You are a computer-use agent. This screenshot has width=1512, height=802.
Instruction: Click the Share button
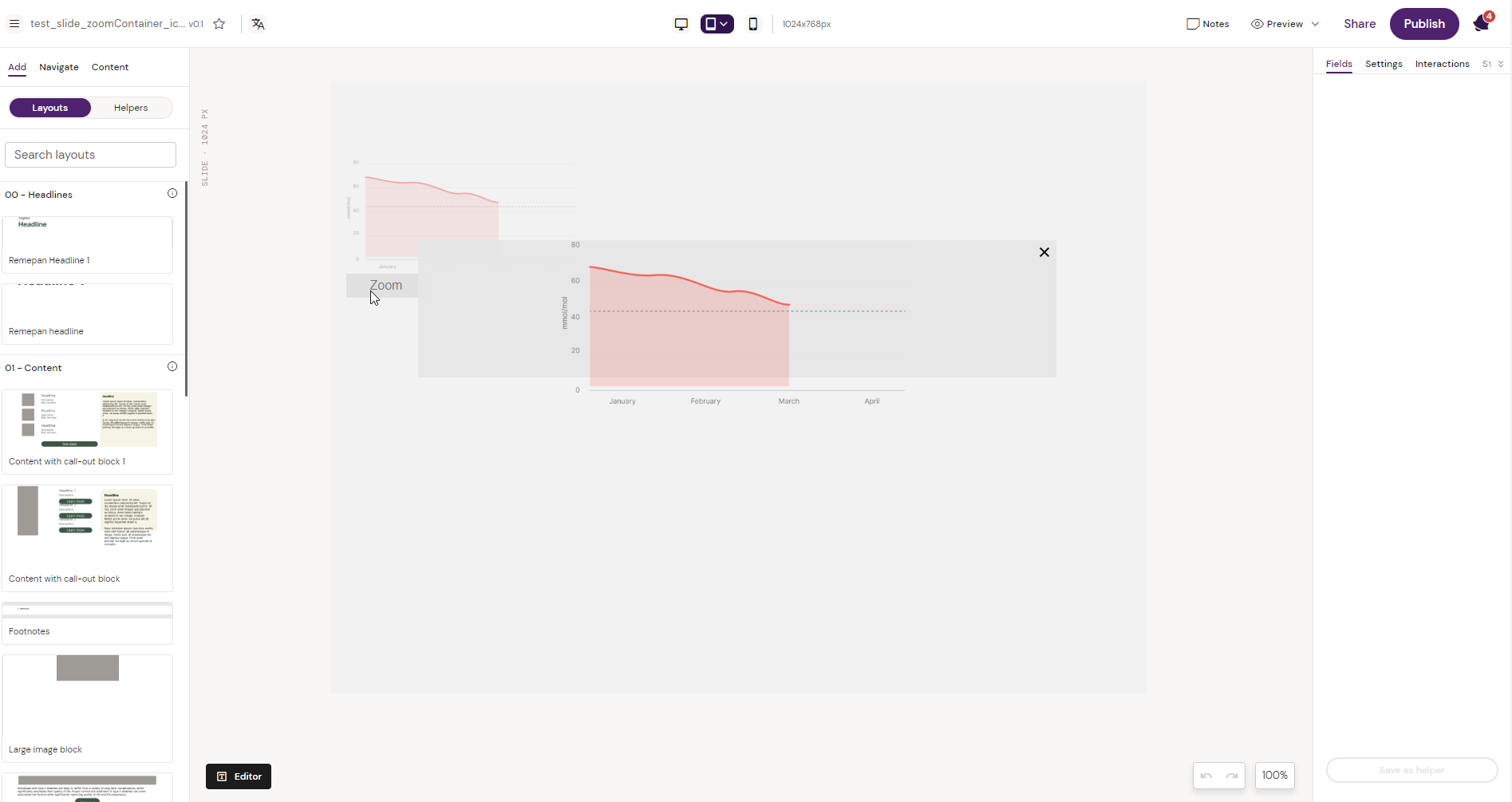(1359, 24)
